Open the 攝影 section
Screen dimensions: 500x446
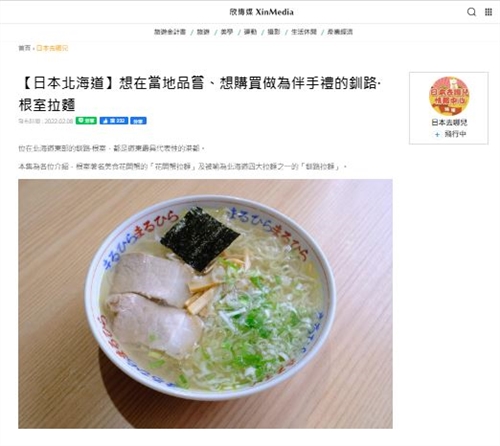[274, 32]
